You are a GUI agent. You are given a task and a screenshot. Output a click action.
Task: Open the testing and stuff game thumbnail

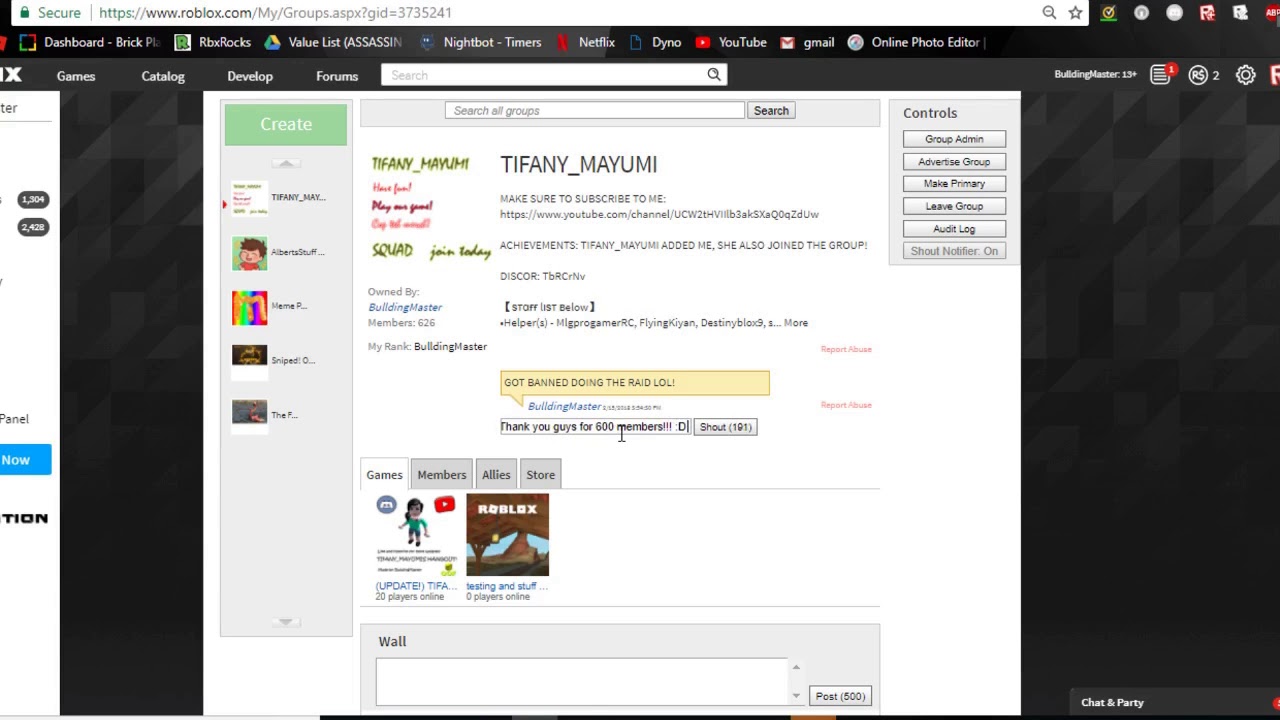click(507, 535)
